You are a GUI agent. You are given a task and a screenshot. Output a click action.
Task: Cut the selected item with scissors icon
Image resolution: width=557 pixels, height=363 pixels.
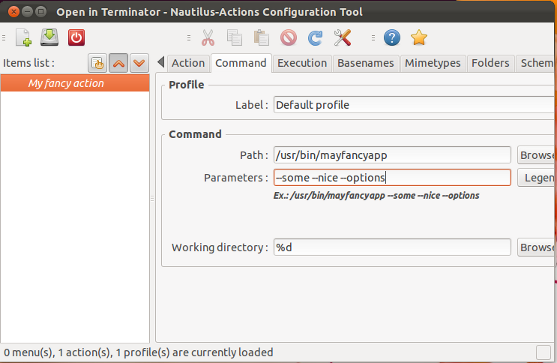208,38
